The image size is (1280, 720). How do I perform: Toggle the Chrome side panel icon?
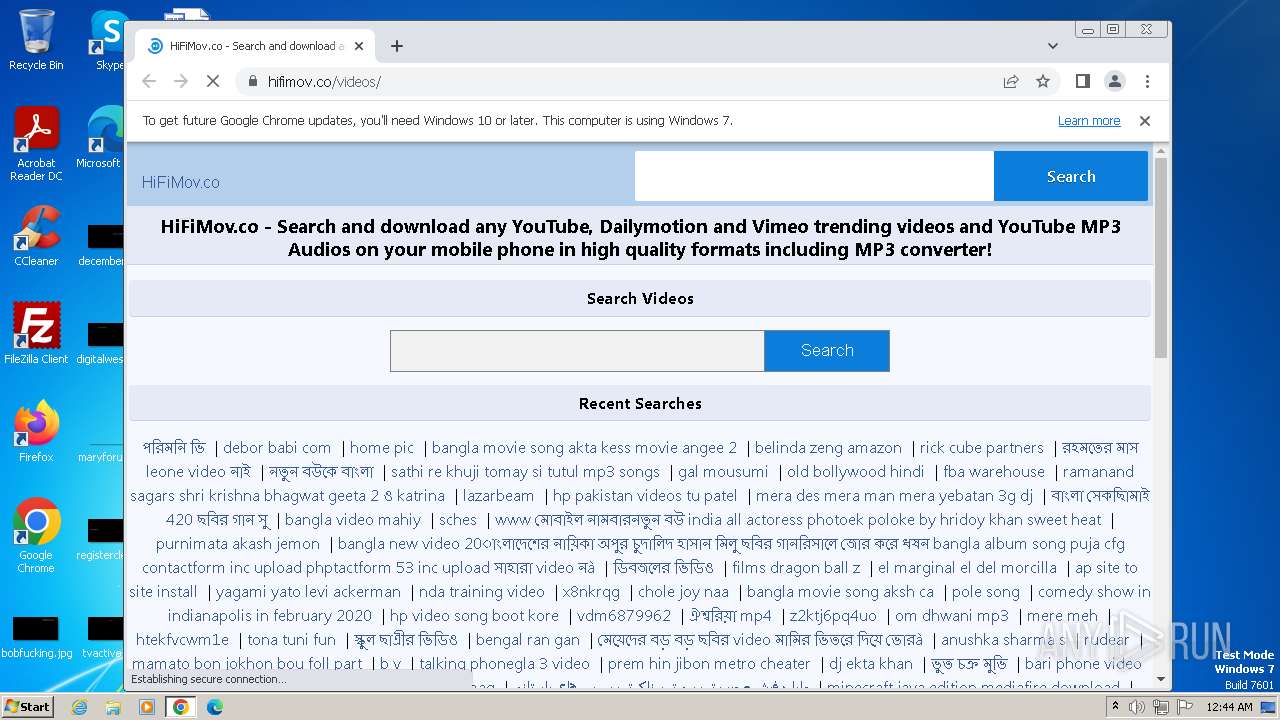click(1082, 81)
